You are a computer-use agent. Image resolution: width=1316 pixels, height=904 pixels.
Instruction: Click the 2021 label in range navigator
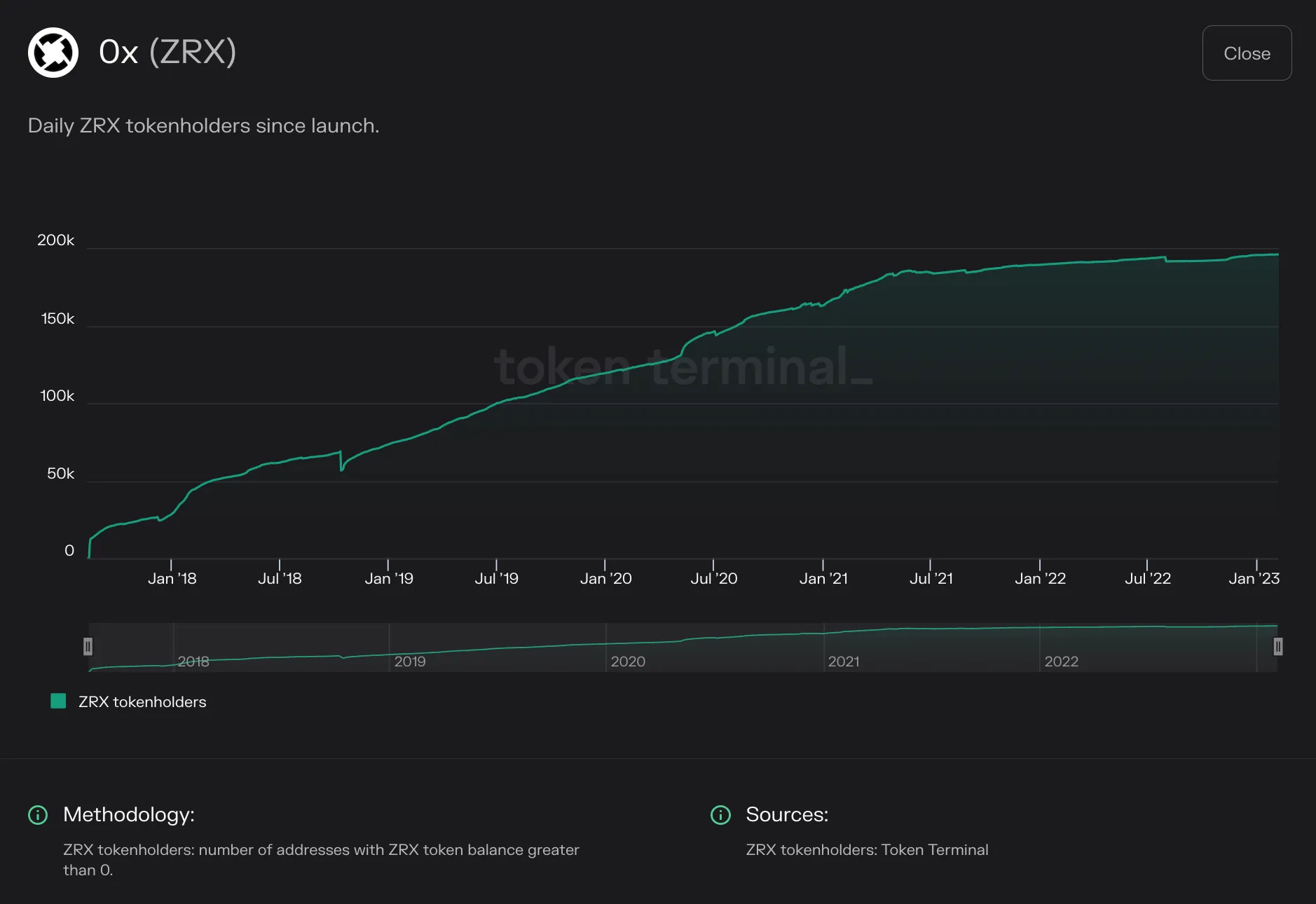tap(844, 661)
